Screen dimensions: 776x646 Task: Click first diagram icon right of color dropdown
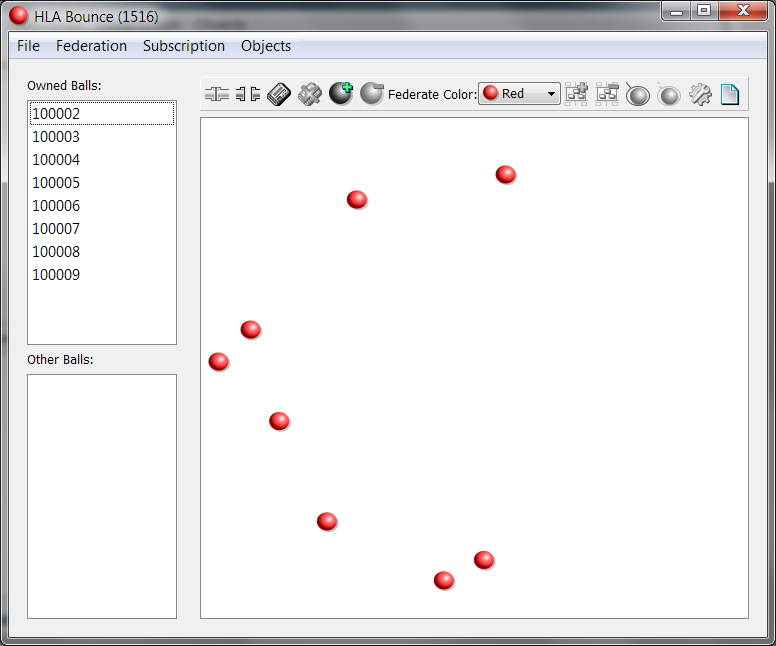577,94
